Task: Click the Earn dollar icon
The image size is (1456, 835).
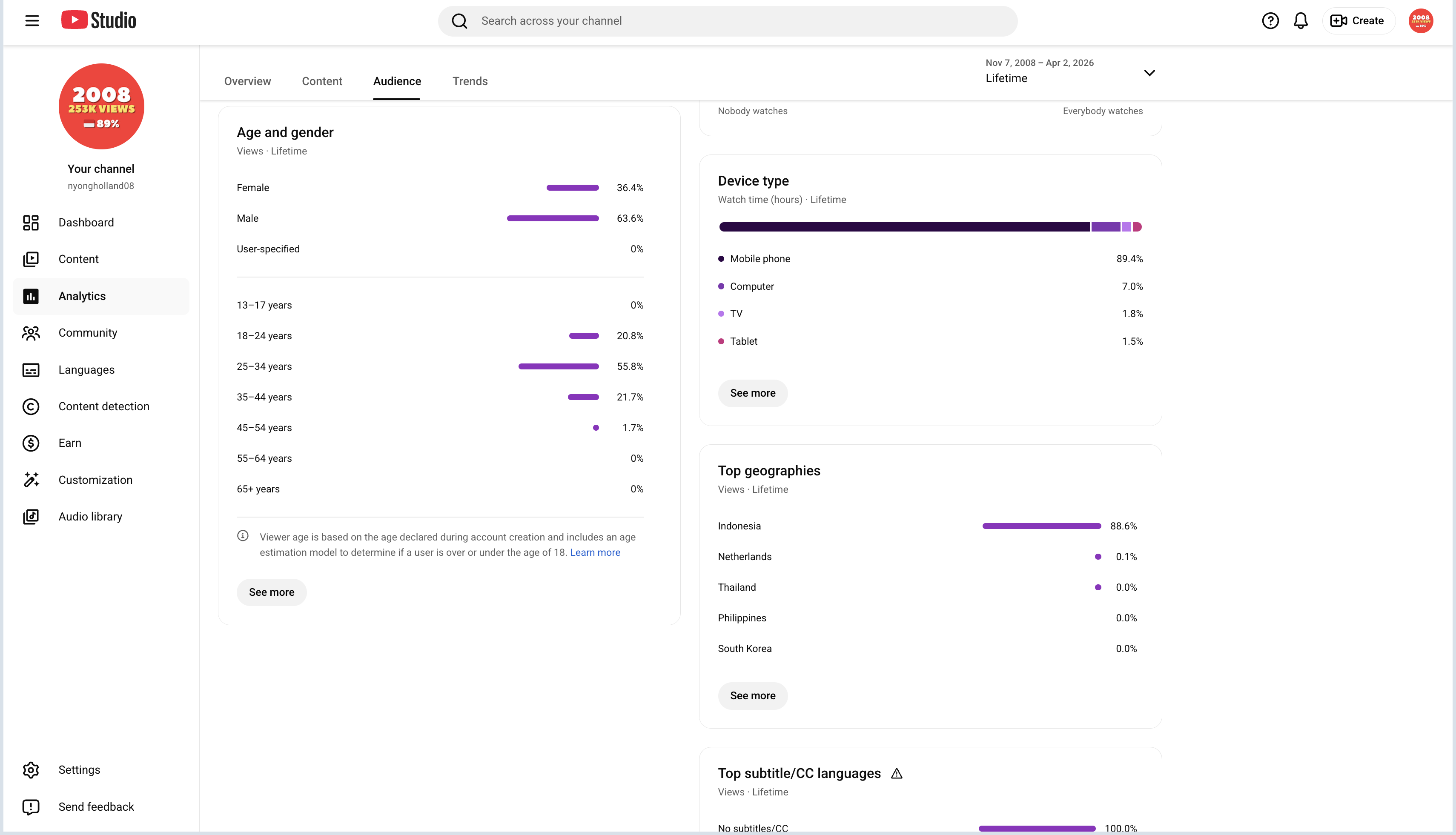Action: (31, 443)
